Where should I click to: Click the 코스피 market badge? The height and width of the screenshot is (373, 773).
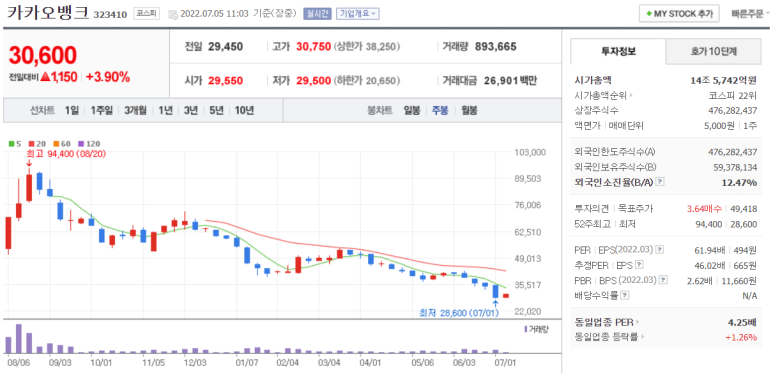[146, 13]
